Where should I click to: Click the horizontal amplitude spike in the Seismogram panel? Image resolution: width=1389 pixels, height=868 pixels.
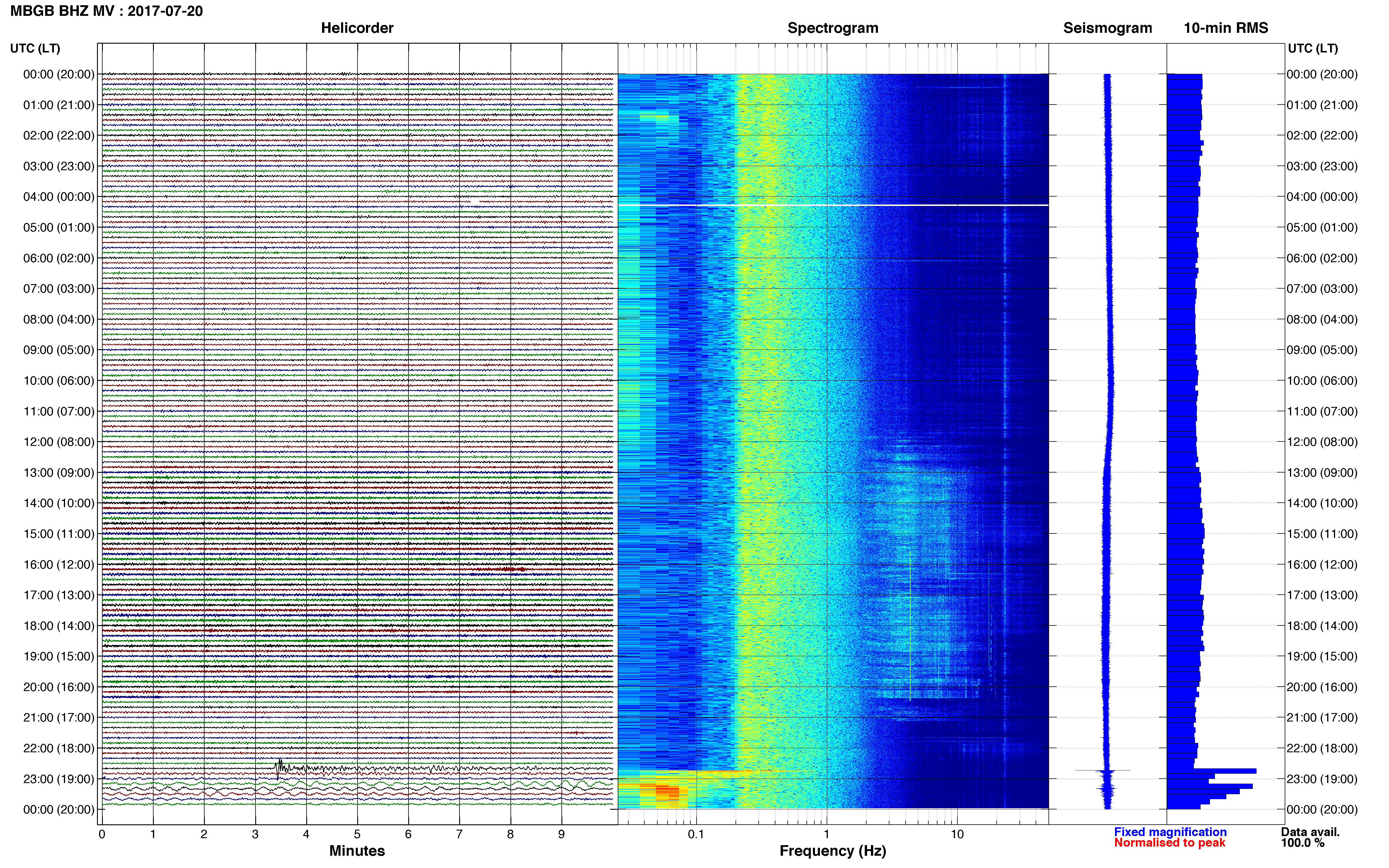[1103, 770]
